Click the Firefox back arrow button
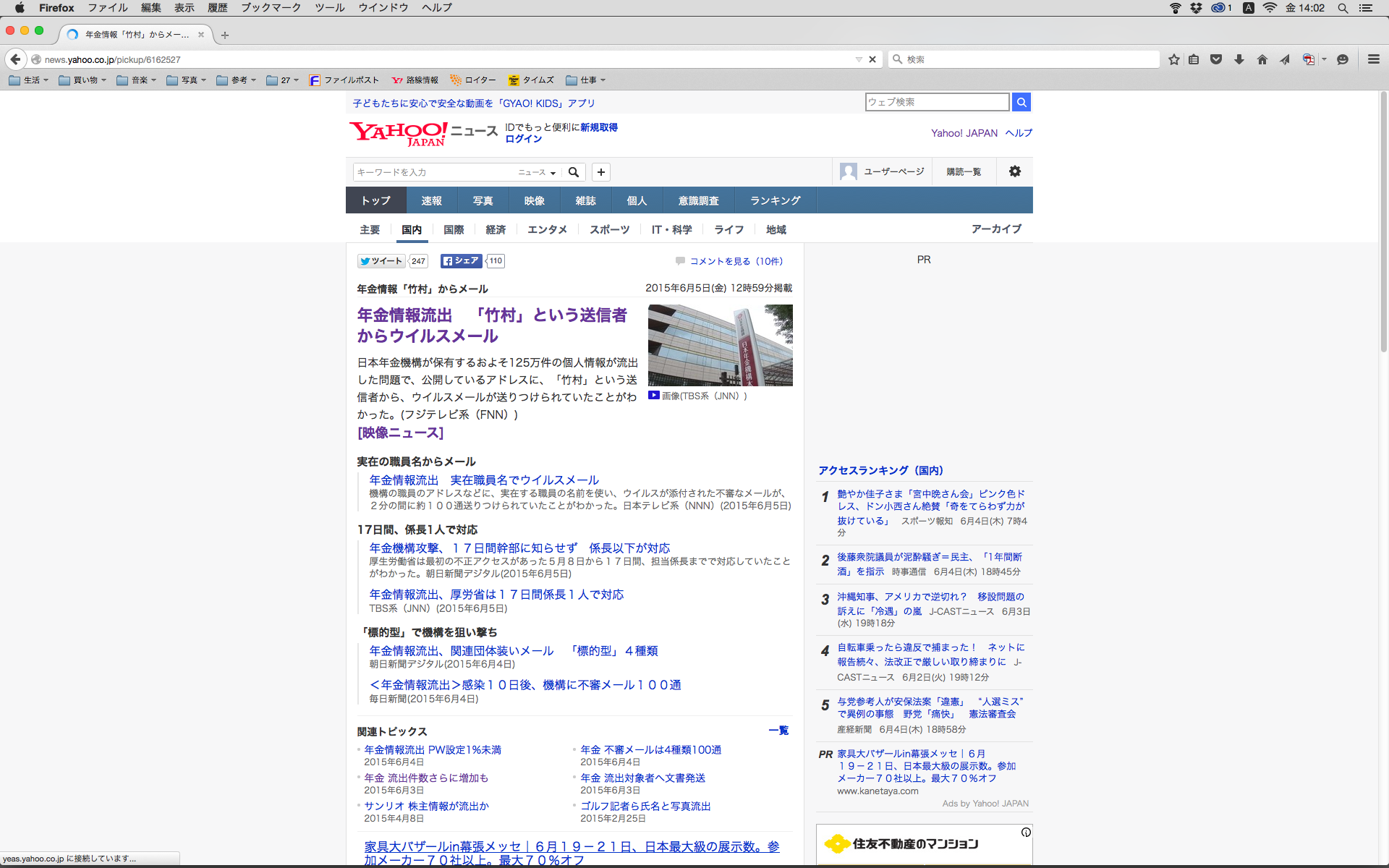1389x868 pixels. (x=15, y=59)
